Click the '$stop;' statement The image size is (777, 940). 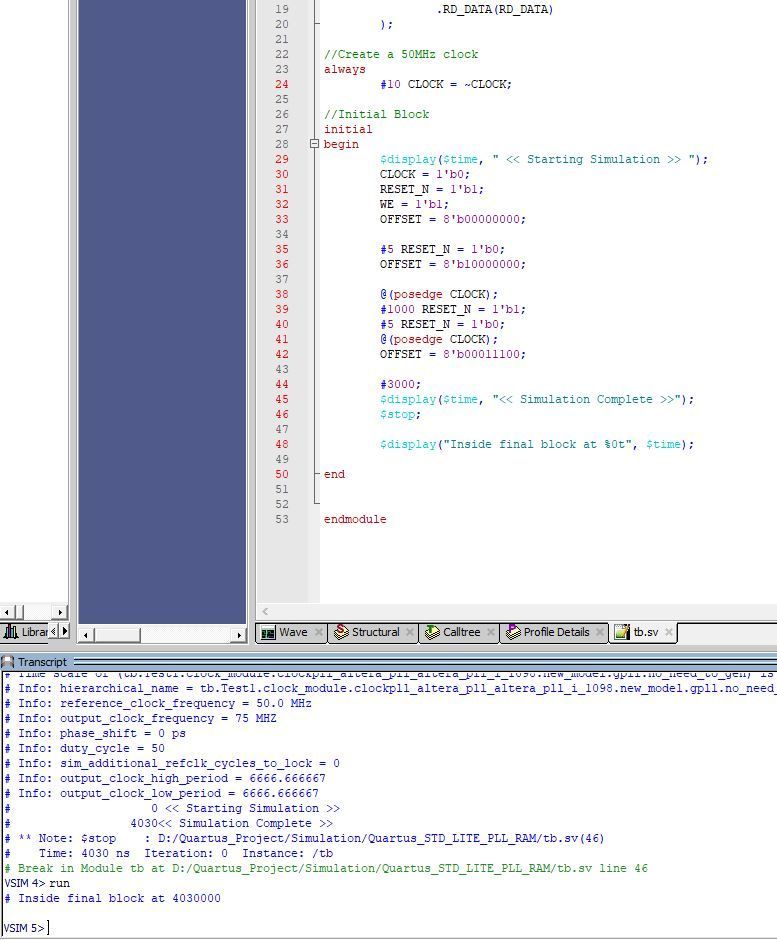tap(400, 414)
